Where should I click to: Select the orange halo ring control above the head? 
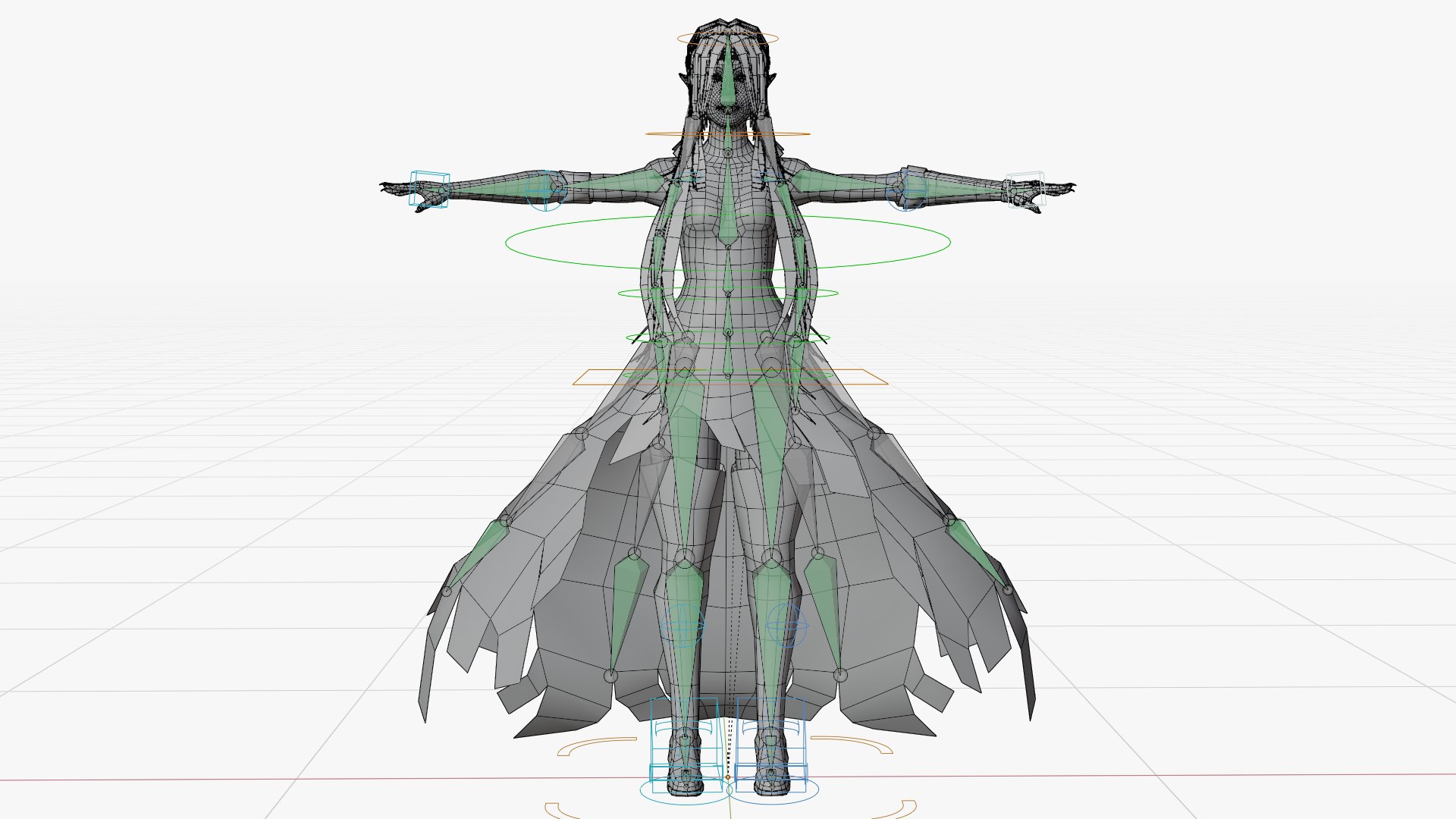pyautogui.click(x=727, y=38)
